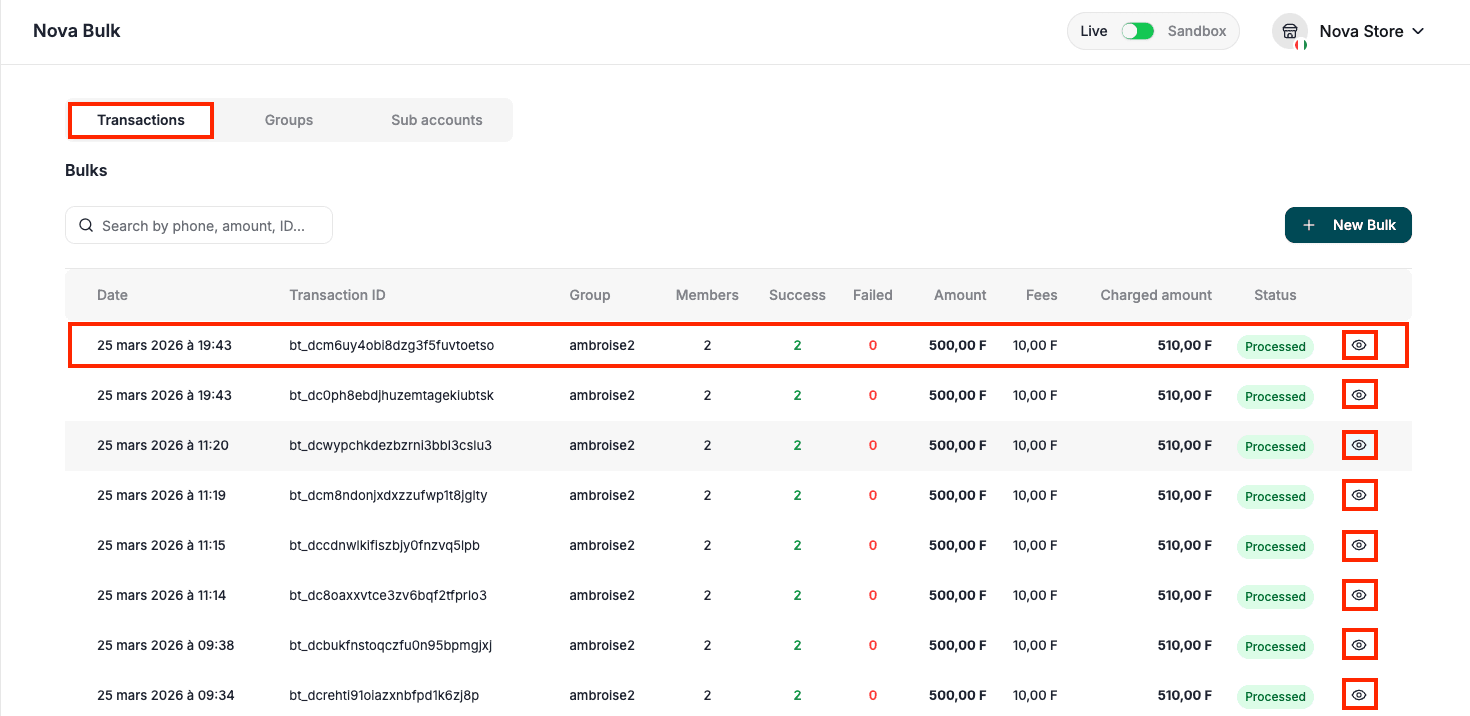This screenshot has width=1470, height=716.
Task: Click the Processed status badge on the first row
Action: (x=1274, y=346)
